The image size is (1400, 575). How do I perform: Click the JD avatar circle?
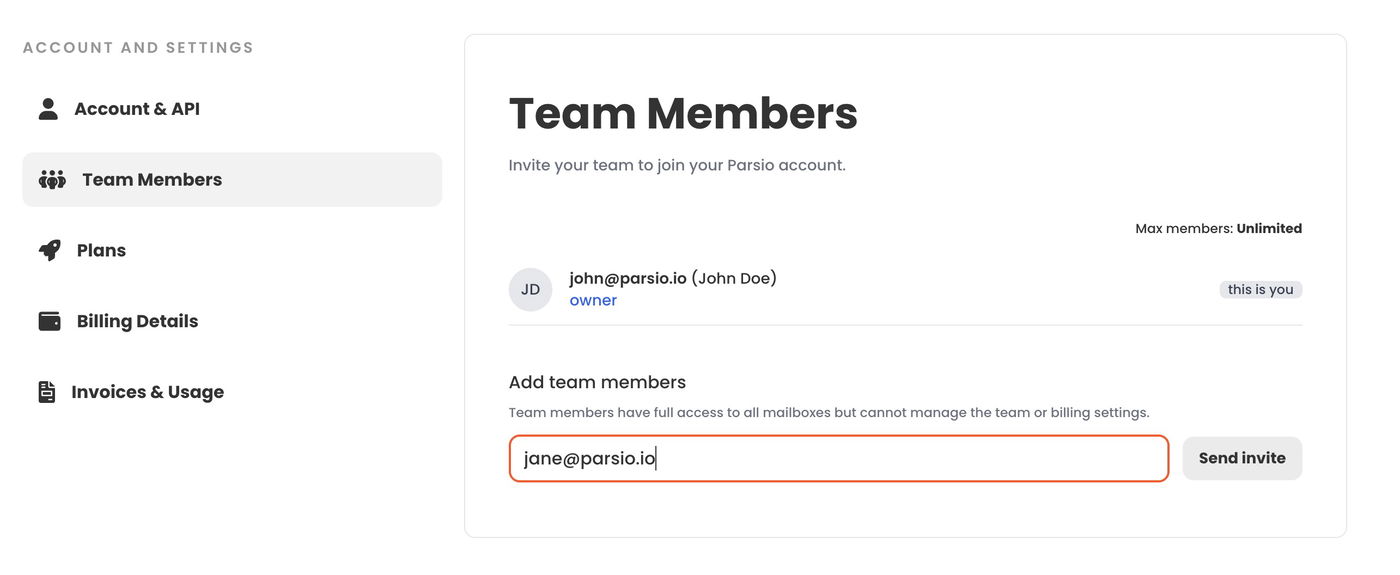[x=530, y=289]
